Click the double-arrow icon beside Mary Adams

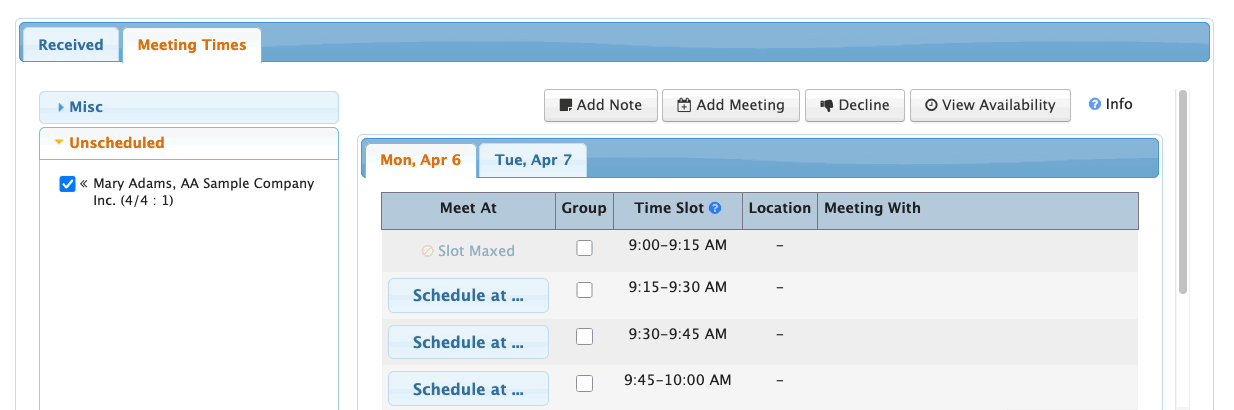(84, 184)
